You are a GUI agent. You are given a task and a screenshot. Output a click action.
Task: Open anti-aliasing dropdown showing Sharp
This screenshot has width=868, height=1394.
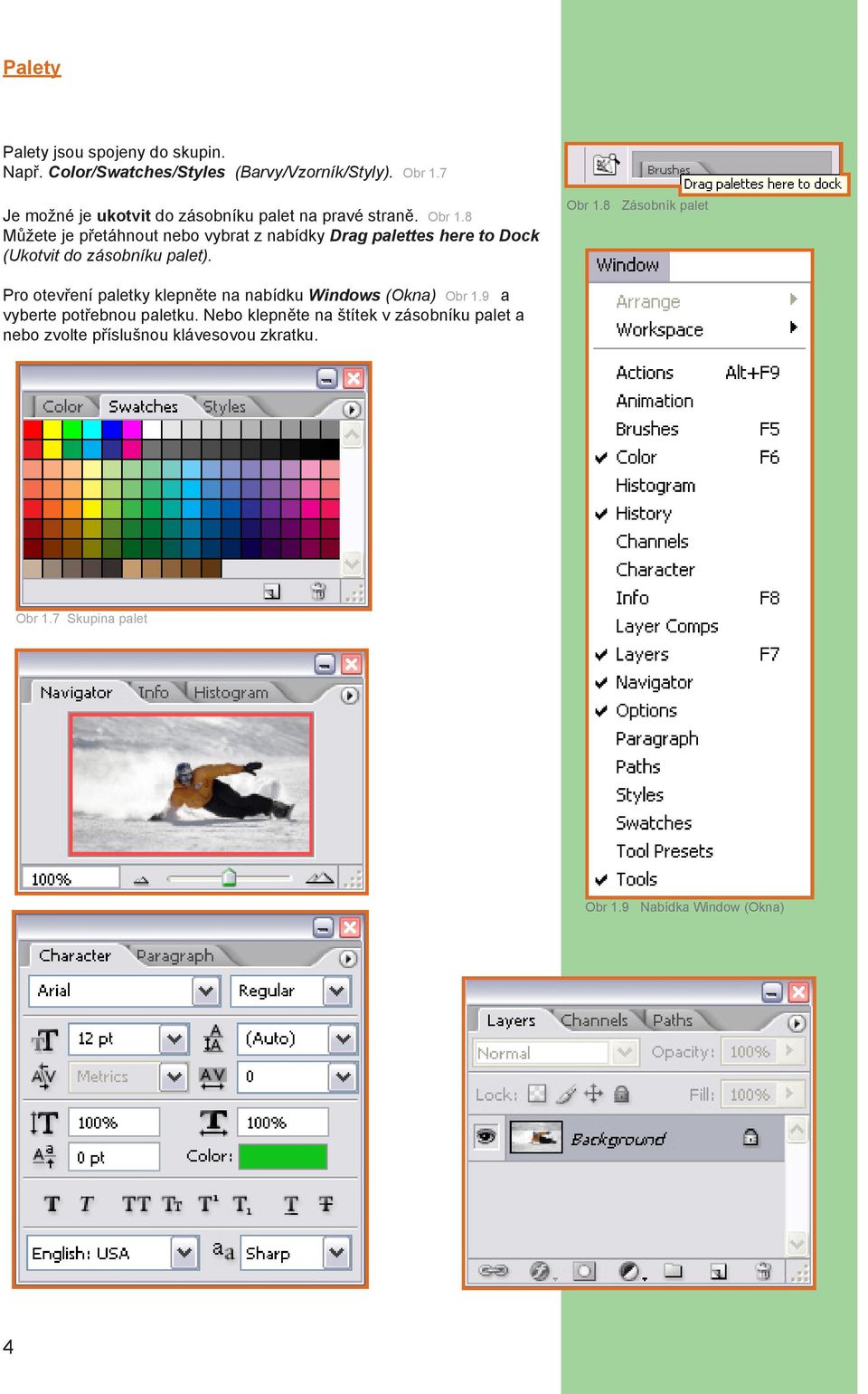click(336, 1253)
